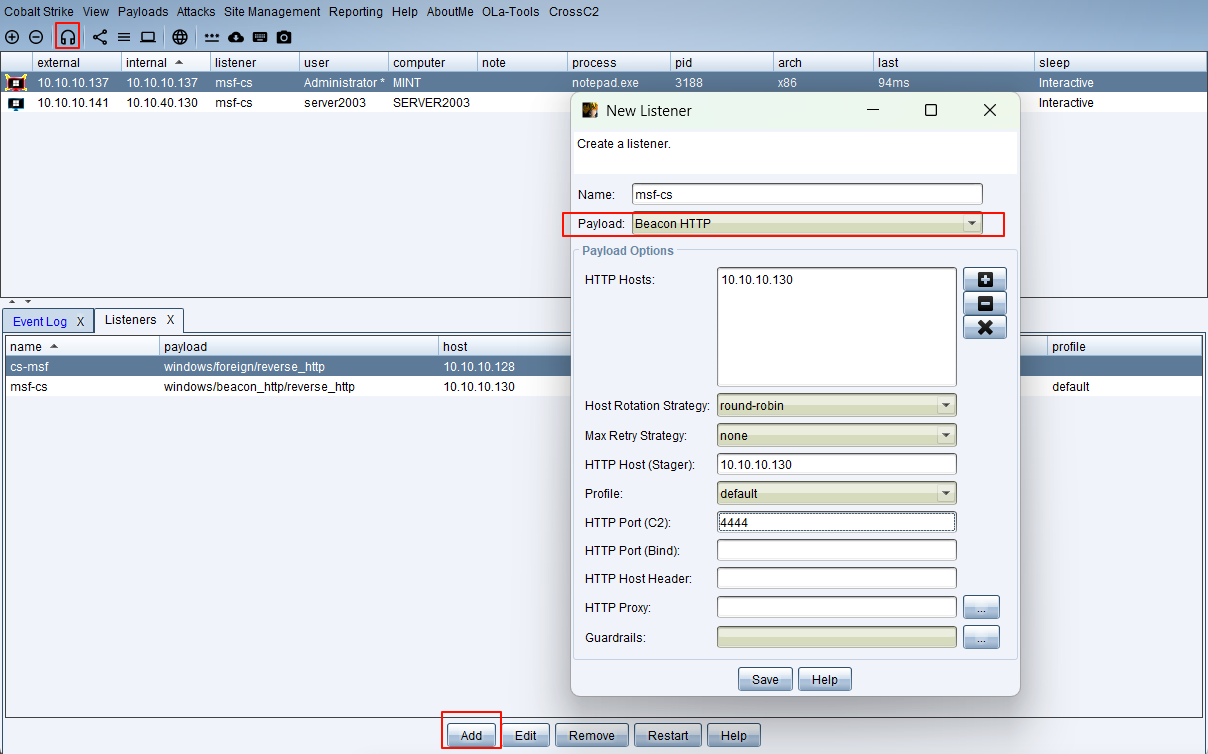Click the payload column header

300,346
